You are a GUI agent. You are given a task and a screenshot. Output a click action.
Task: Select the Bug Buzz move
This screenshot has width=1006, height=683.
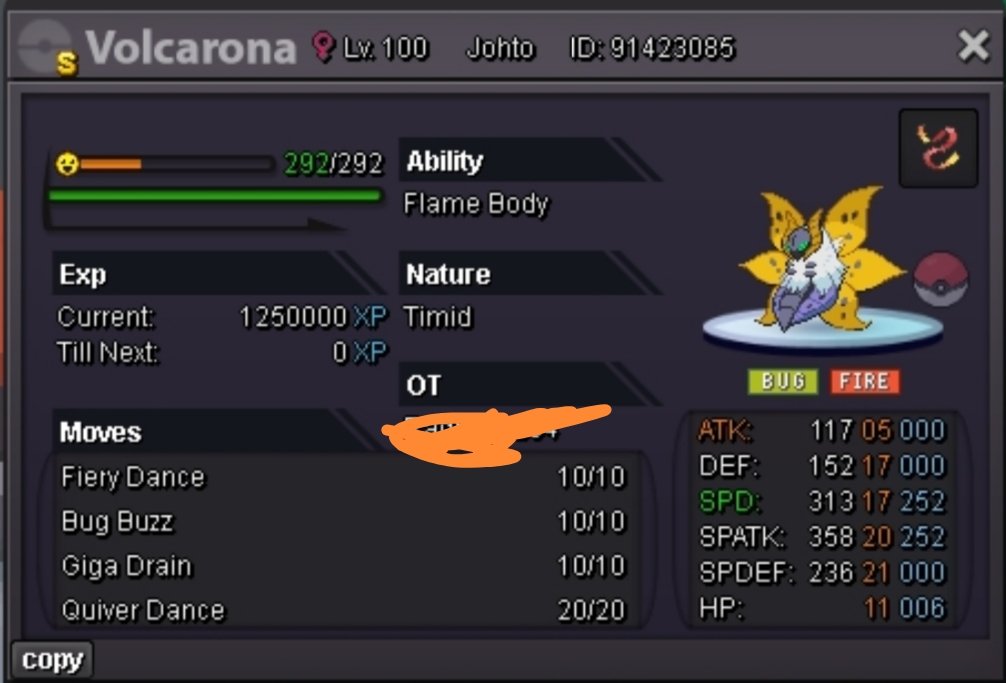[x=343, y=521]
